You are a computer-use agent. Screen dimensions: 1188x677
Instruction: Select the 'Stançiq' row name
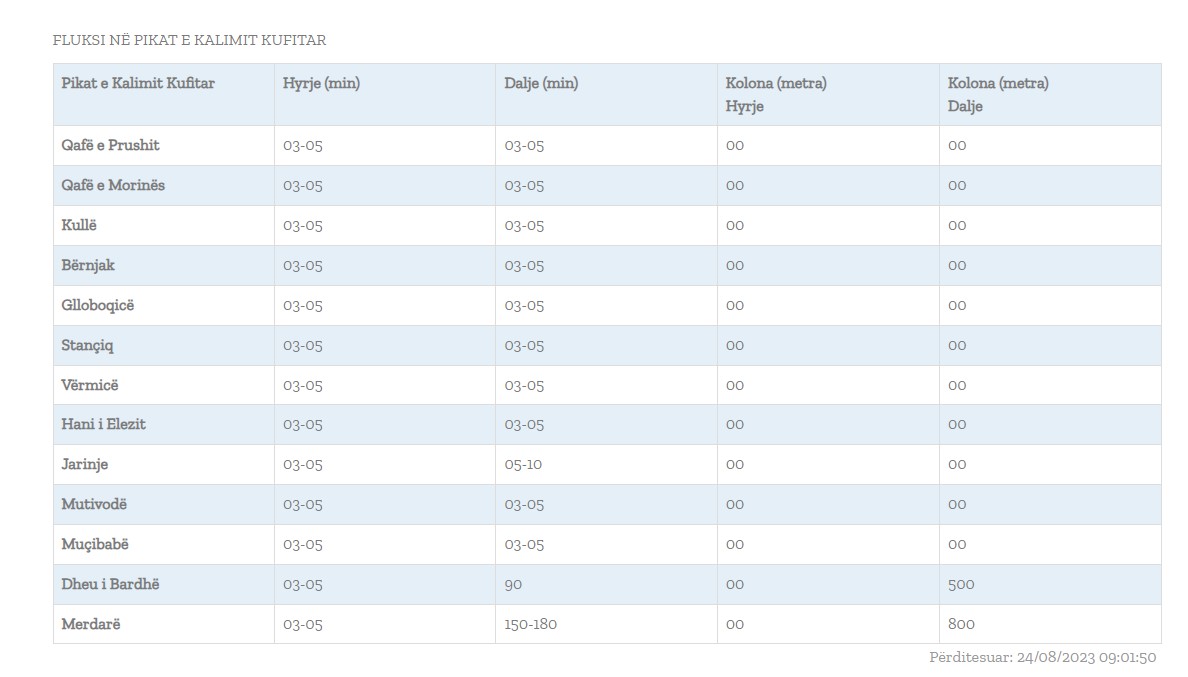pyautogui.click(x=87, y=346)
